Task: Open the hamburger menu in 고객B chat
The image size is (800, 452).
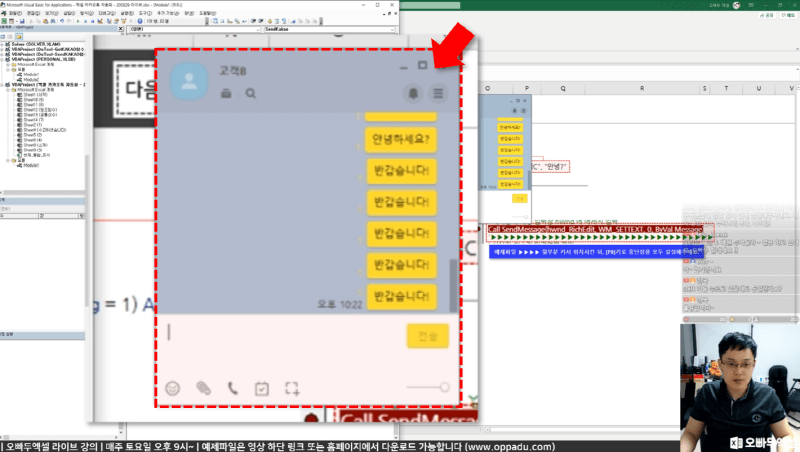Action: (438, 93)
